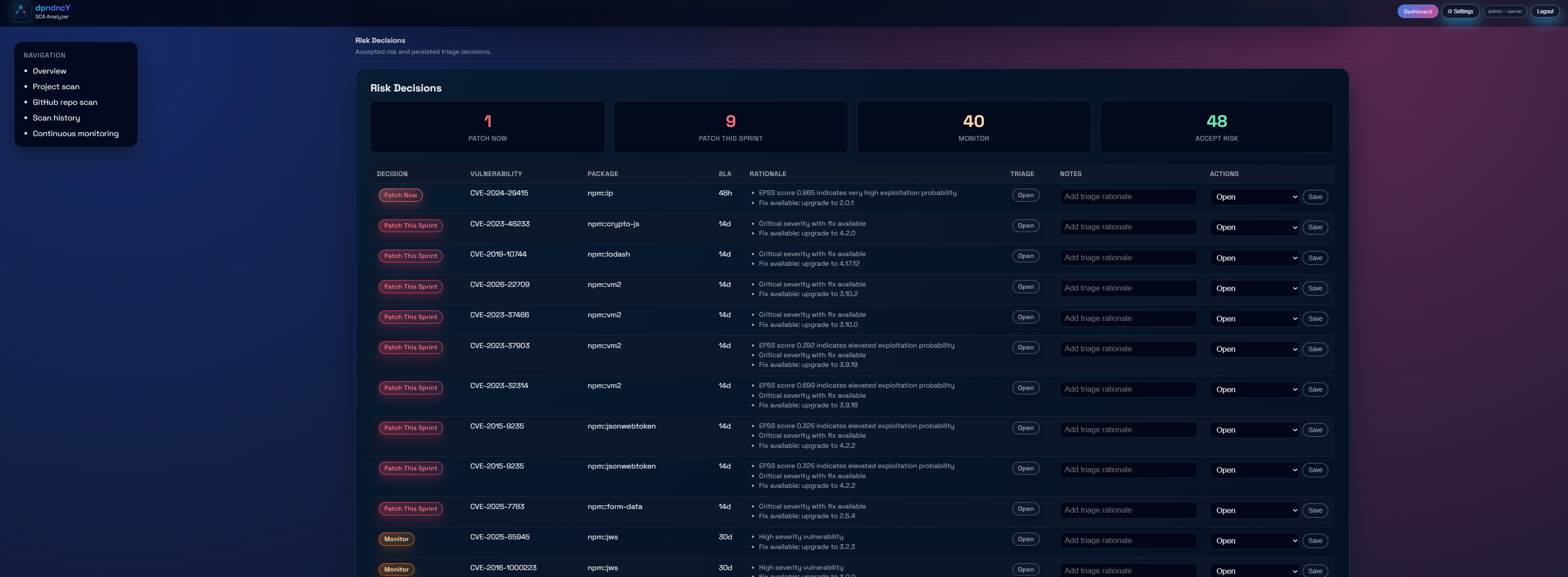Viewport: 1568px width, 577px height.
Task: Click the Accept Risk summary card
Action: click(1216, 126)
